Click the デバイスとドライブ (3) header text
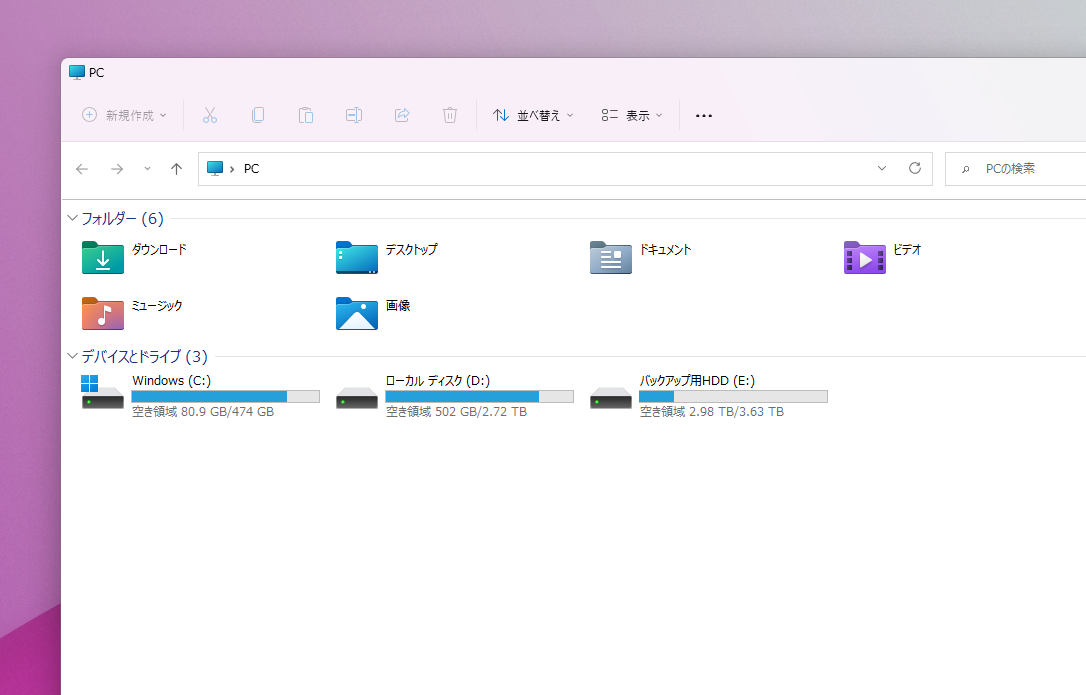 [x=145, y=356]
